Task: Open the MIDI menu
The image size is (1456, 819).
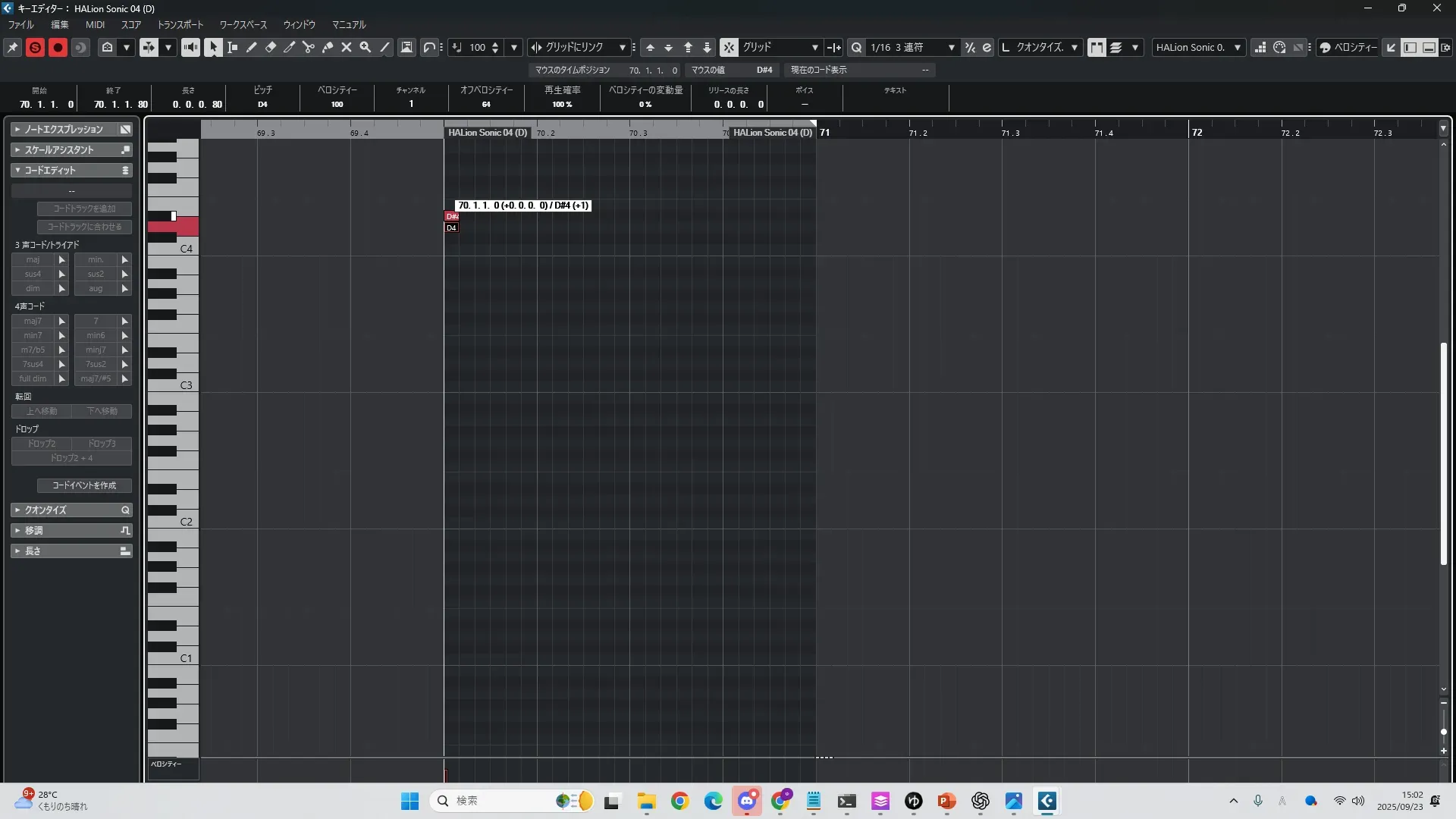Action: (95, 24)
